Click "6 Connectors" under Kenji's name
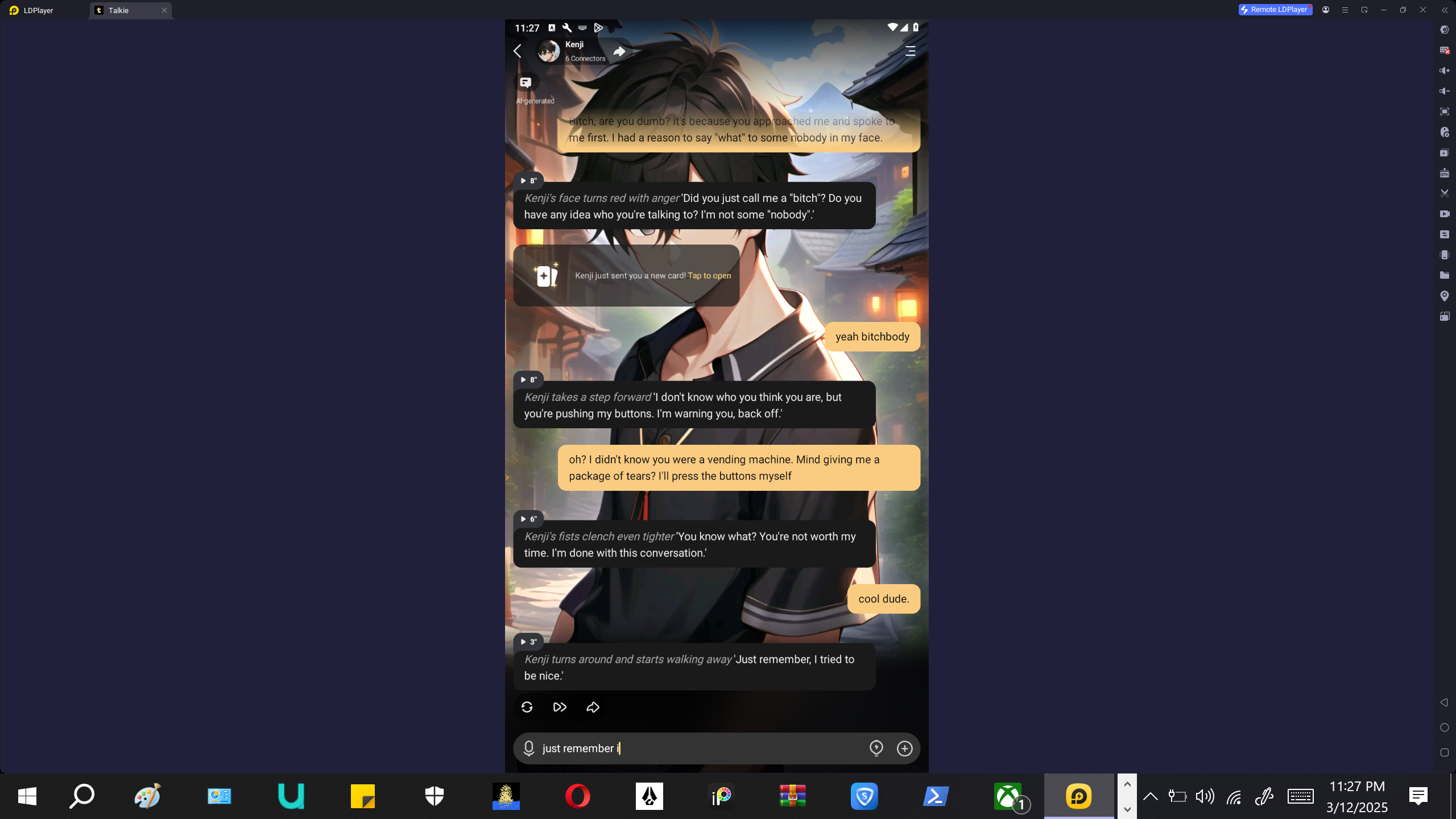This screenshot has height=819, width=1456. [585, 59]
